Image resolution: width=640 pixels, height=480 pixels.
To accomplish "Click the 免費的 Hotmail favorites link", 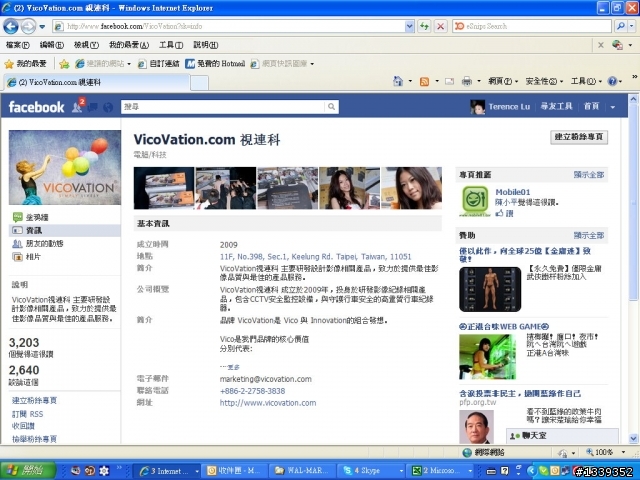I will point(215,64).
